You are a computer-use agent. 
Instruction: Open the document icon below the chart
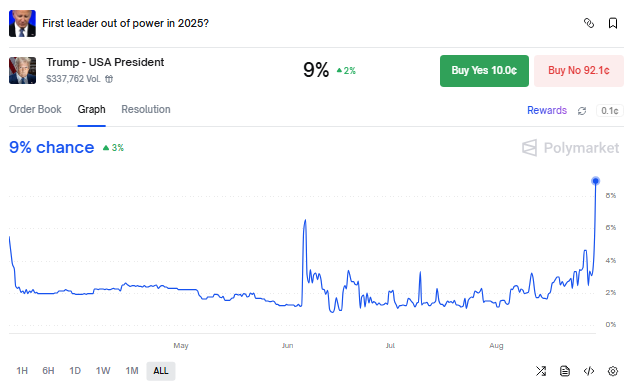565,371
